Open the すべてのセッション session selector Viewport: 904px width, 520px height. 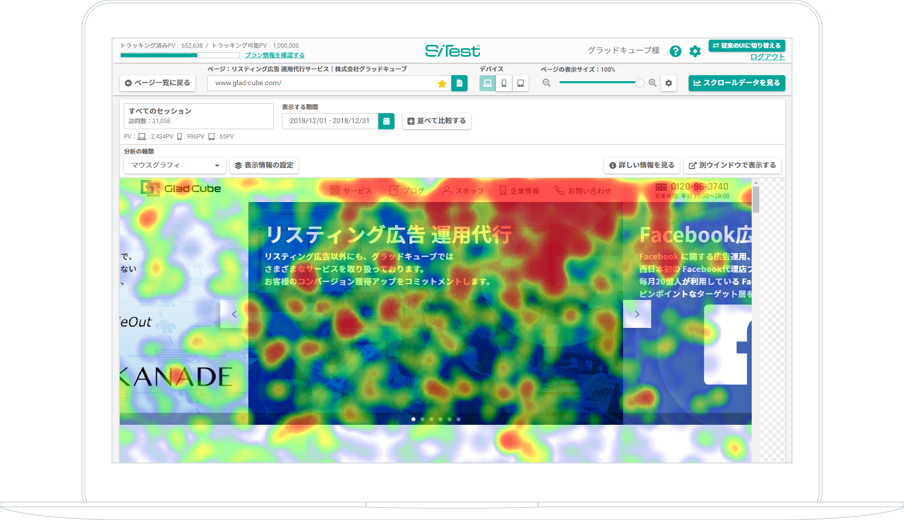point(198,116)
